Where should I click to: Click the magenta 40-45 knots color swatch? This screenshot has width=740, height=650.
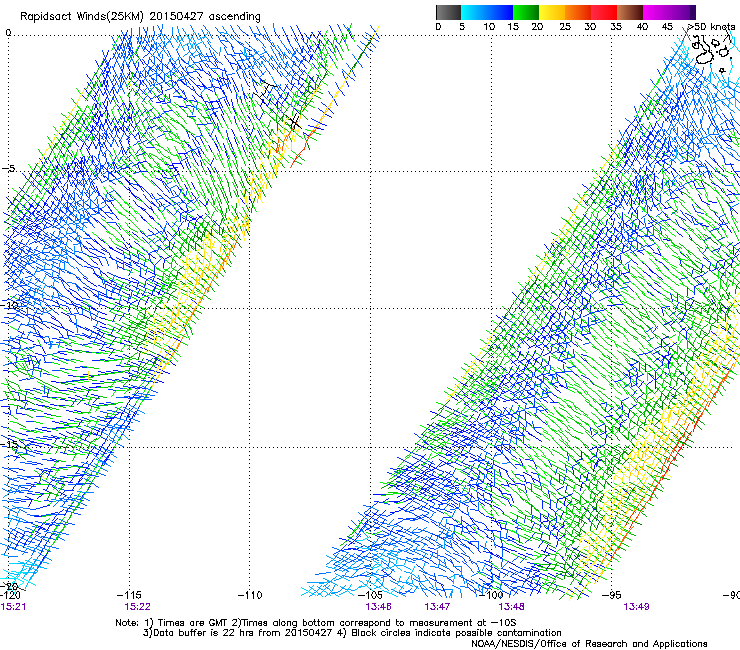656,12
